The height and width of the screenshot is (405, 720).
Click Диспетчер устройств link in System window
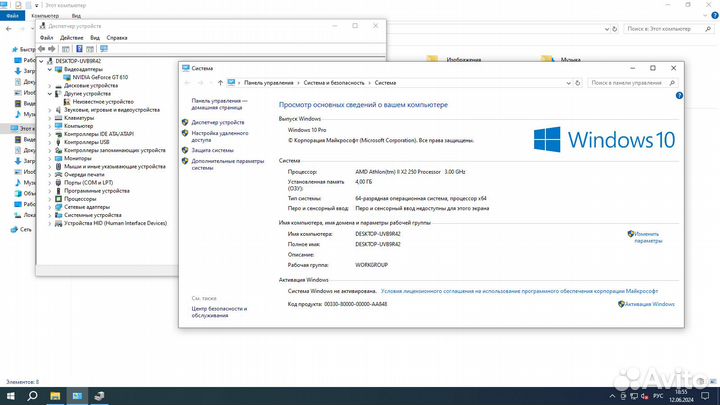[218, 123]
